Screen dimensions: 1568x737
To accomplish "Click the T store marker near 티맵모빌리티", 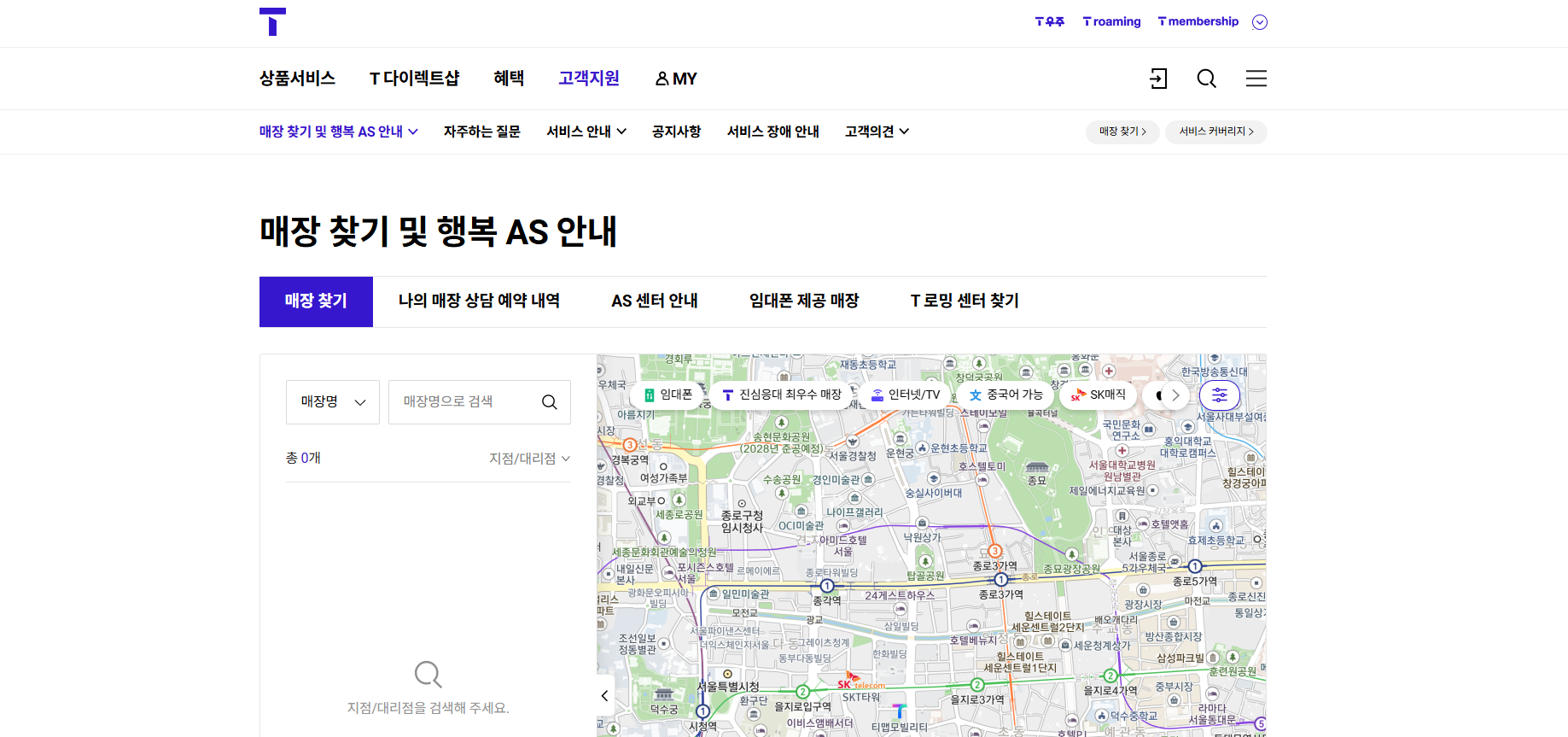I will pyautogui.click(x=899, y=711).
